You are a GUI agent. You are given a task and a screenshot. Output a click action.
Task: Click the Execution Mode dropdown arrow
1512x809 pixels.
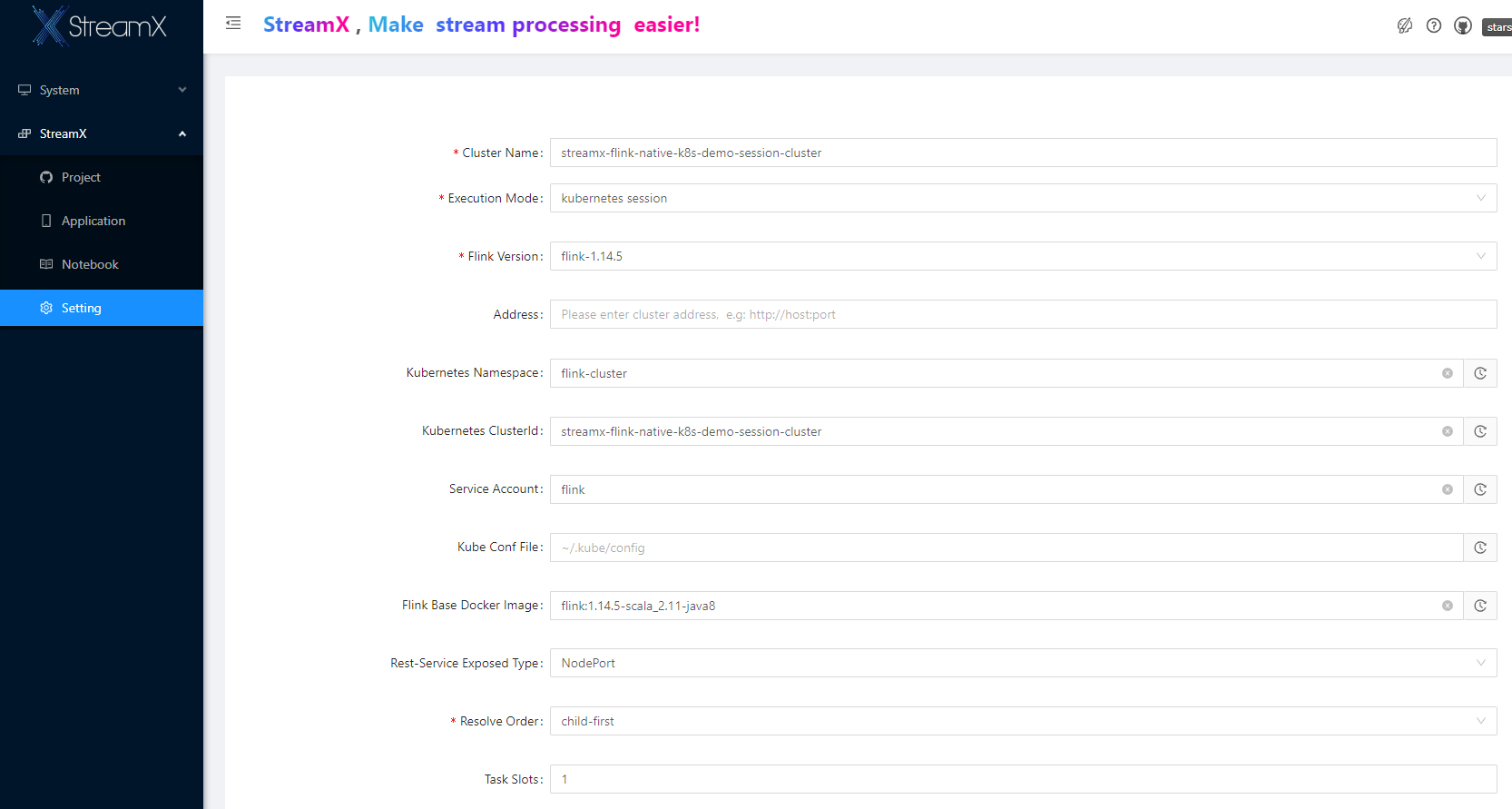pos(1481,198)
